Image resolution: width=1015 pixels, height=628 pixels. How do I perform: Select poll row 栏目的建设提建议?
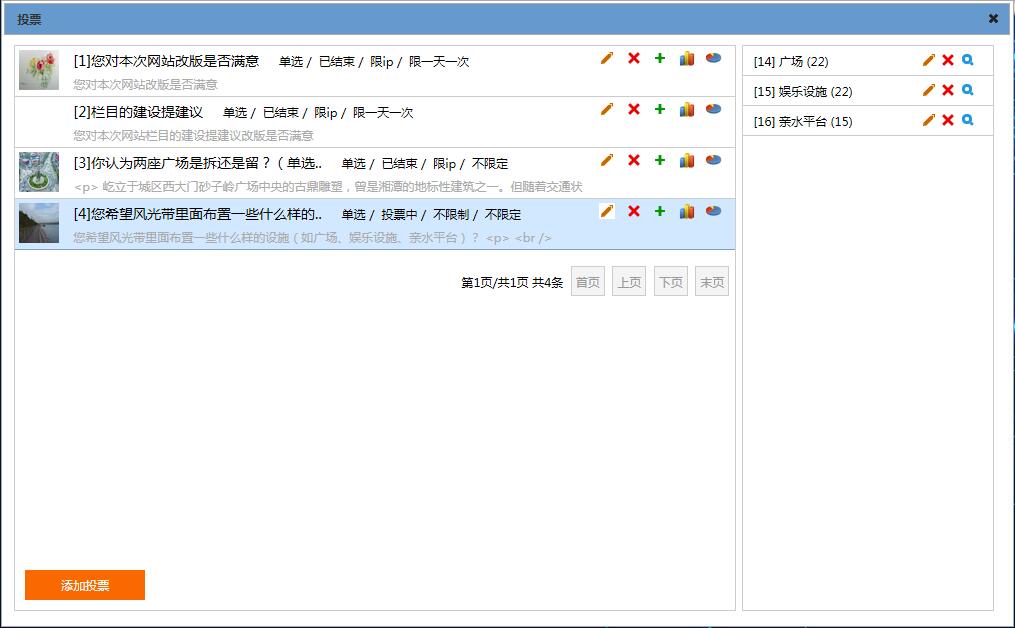[x=139, y=112]
